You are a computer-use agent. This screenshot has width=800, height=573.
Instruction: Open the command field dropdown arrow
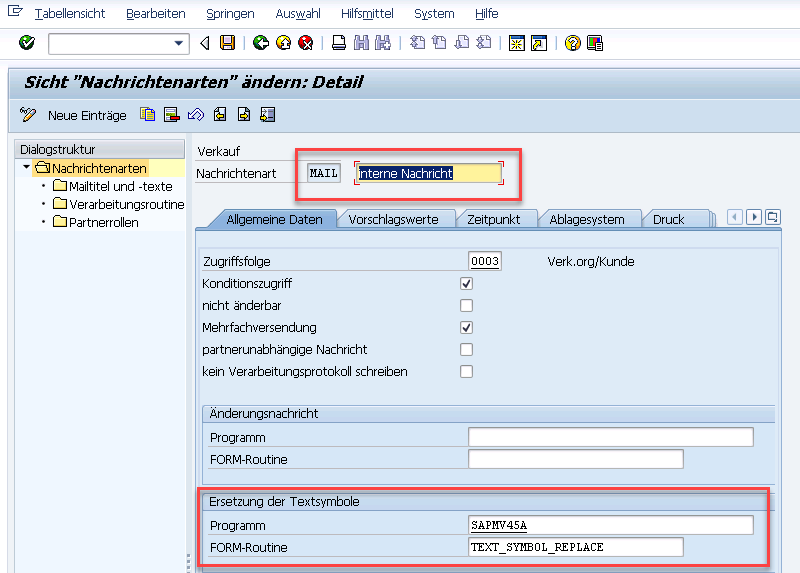point(179,43)
